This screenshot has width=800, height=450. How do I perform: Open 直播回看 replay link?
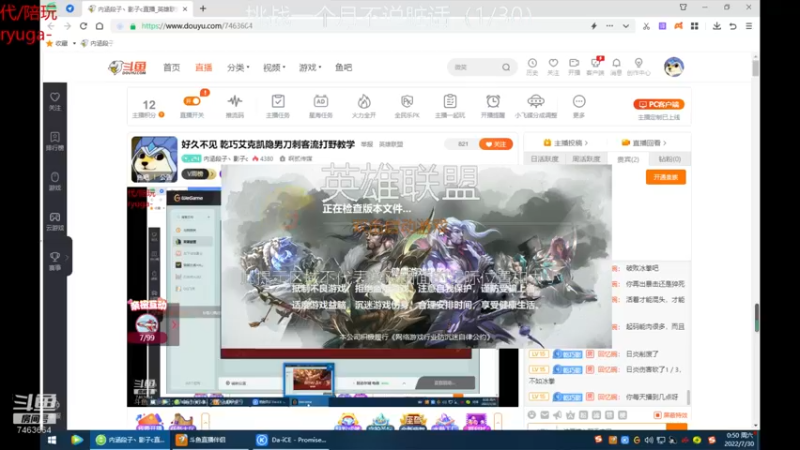click(x=644, y=143)
